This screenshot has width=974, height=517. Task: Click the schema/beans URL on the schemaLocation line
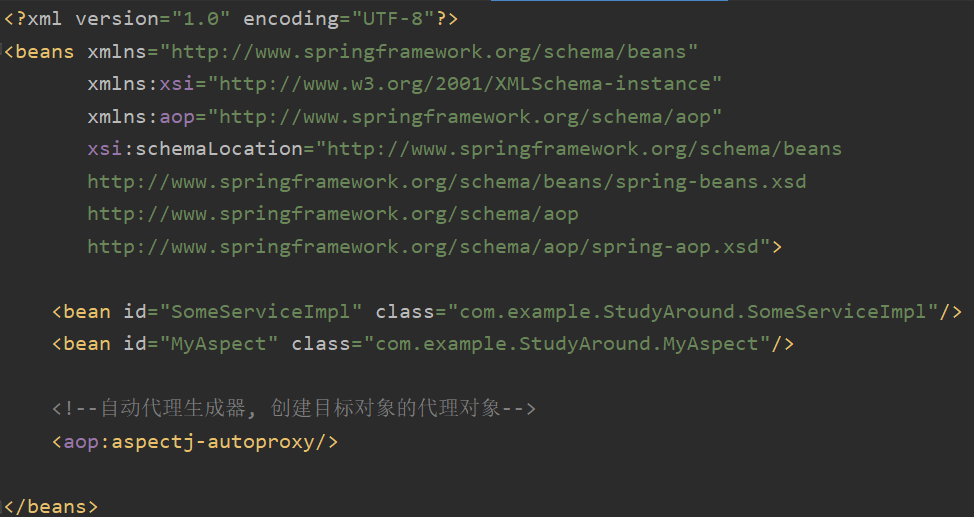tap(584, 149)
